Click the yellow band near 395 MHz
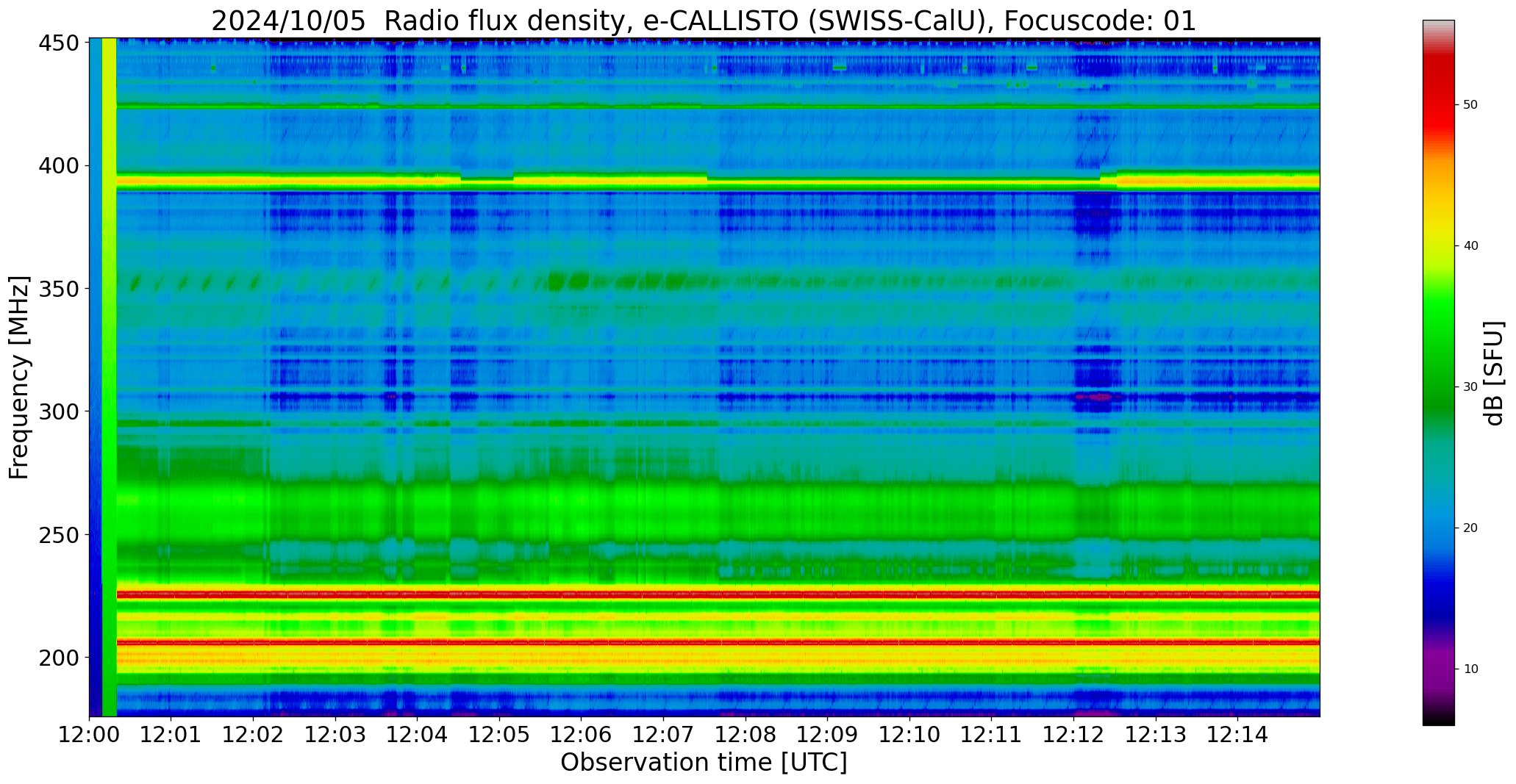 point(718,181)
